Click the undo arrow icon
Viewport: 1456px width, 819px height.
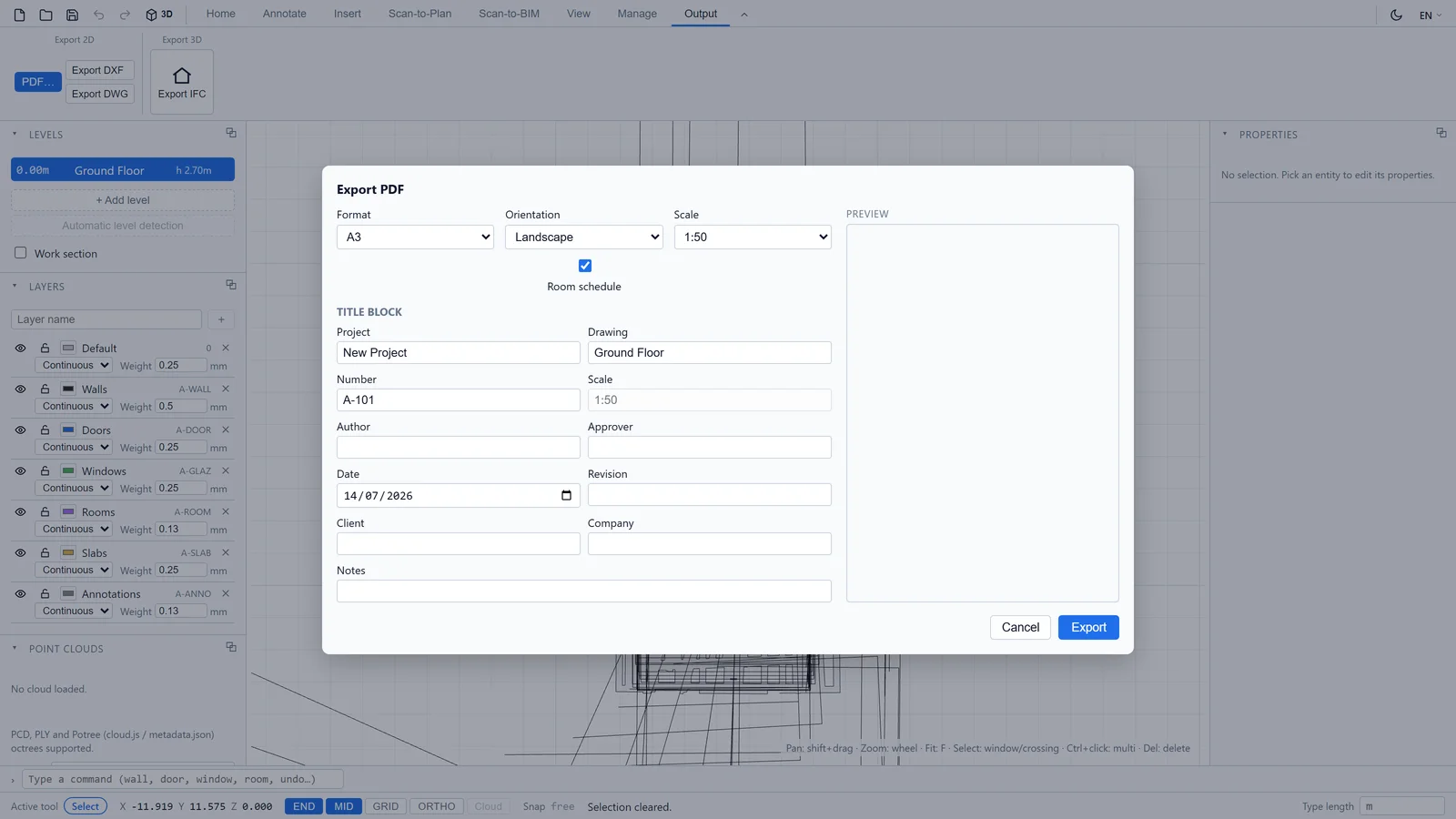tap(98, 15)
